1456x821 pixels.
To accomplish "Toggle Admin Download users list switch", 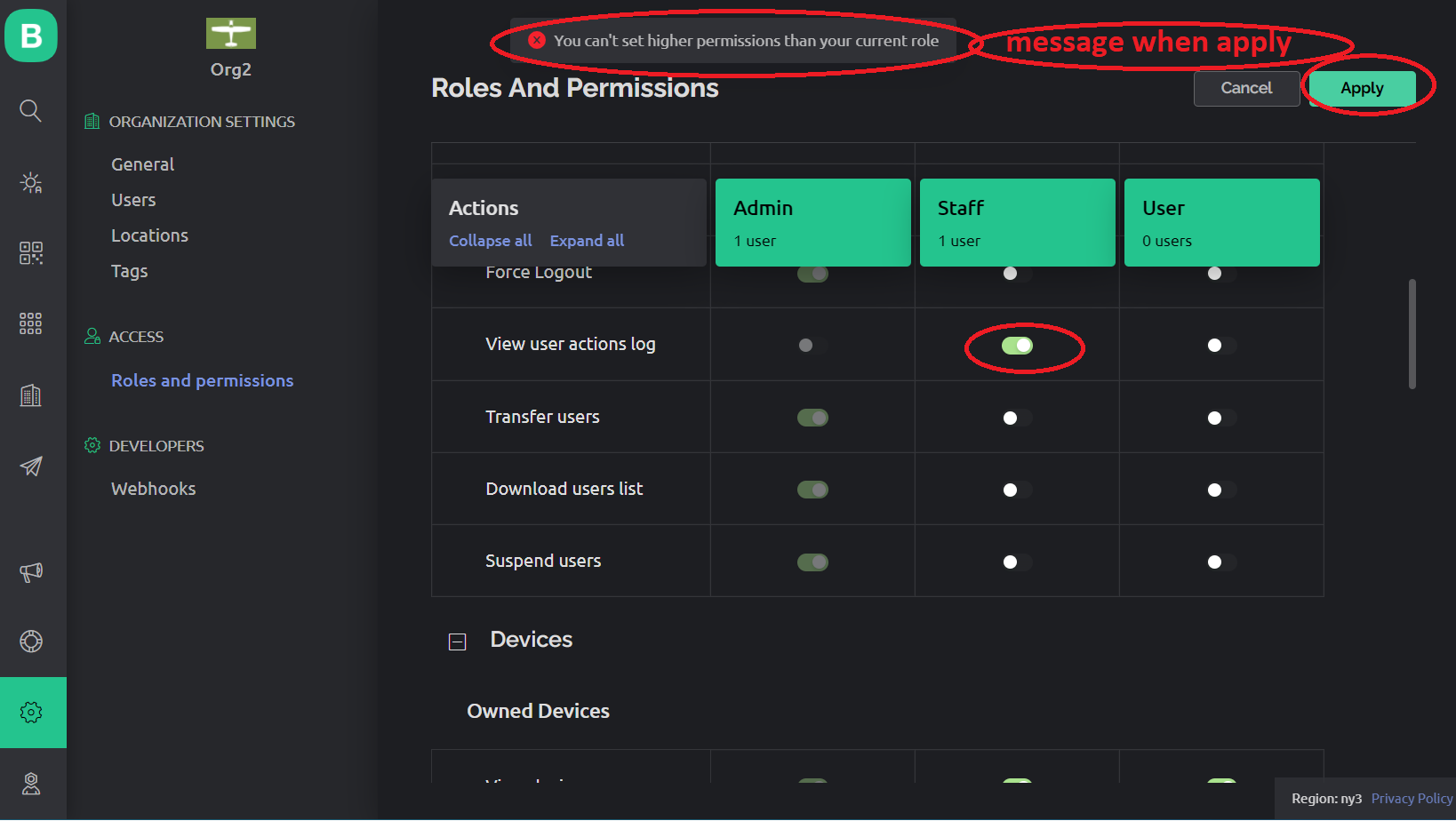I will coord(812,490).
